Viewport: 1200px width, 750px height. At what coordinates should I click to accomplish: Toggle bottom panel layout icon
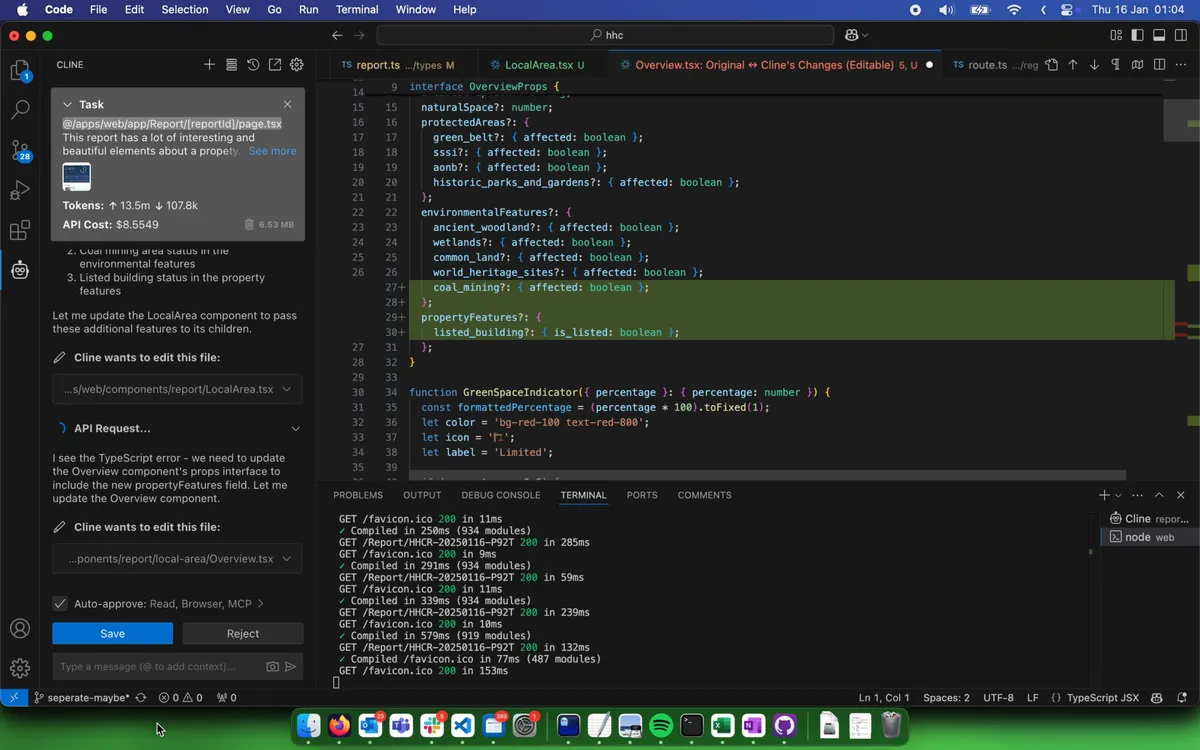coord(1159,35)
